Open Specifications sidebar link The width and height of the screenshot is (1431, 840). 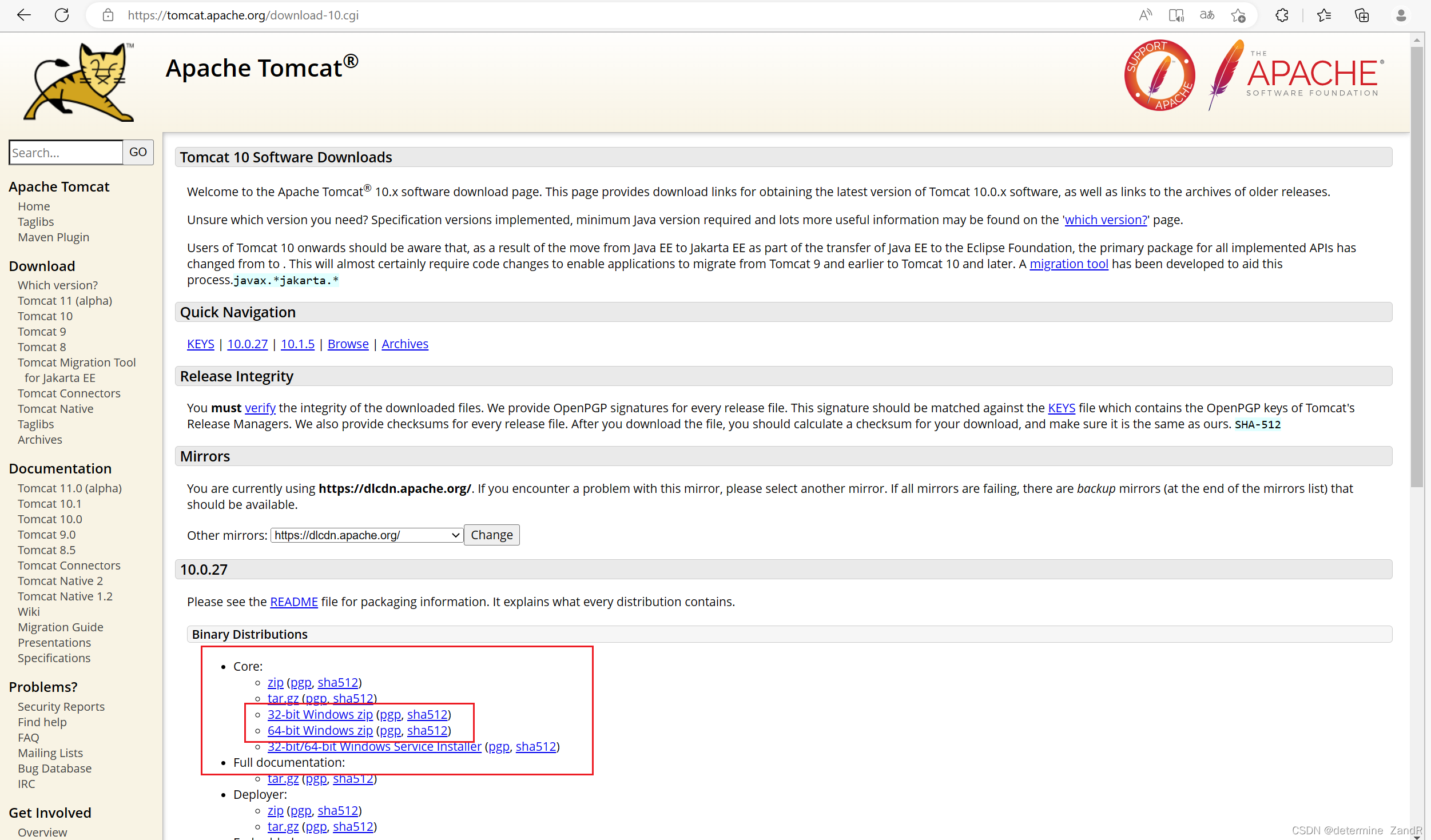(x=54, y=658)
